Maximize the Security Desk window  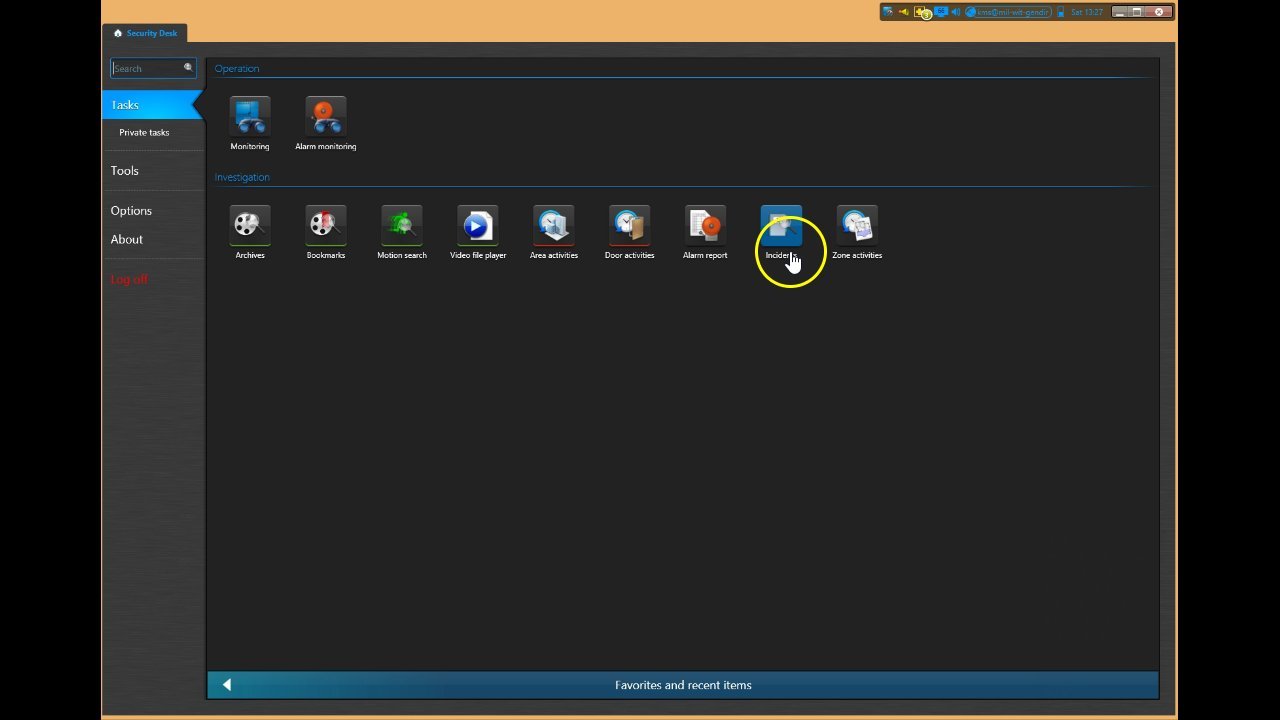click(x=1138, y=12)
